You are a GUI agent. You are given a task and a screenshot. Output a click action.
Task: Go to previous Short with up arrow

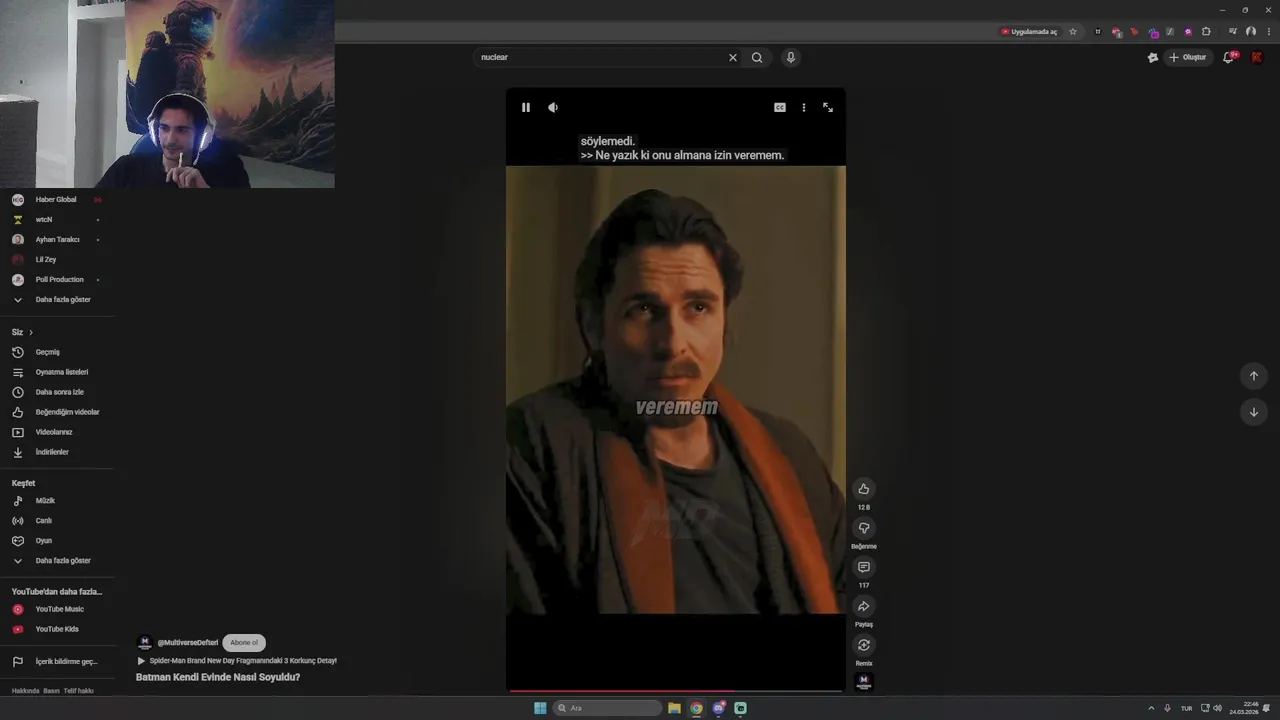tap(1254, 376)
